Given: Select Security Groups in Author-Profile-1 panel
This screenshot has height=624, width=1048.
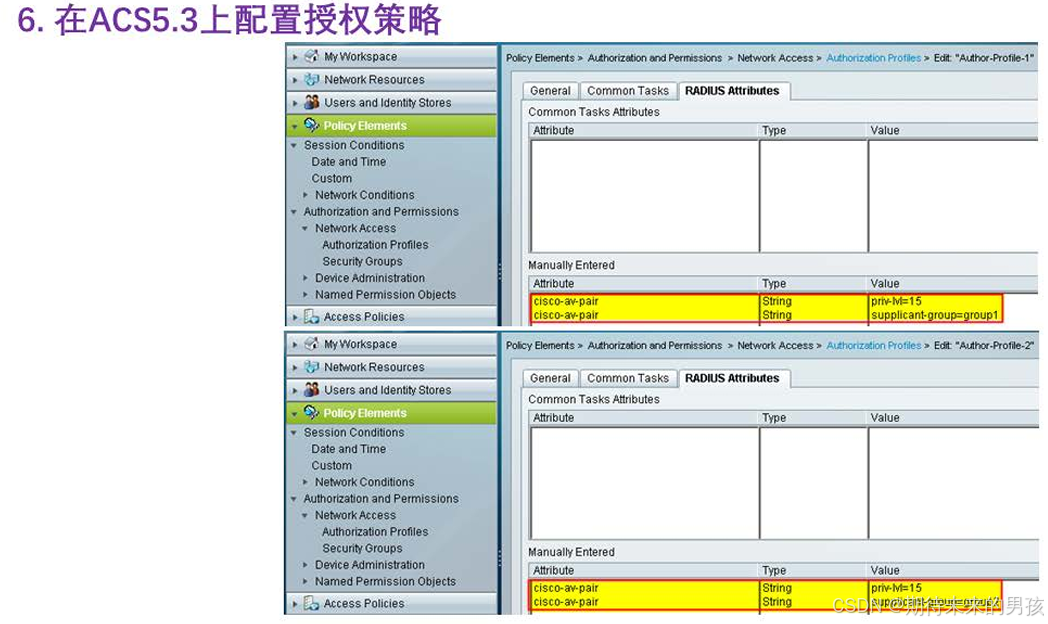Looking at the screenshot, I should [x=362, y=262].
